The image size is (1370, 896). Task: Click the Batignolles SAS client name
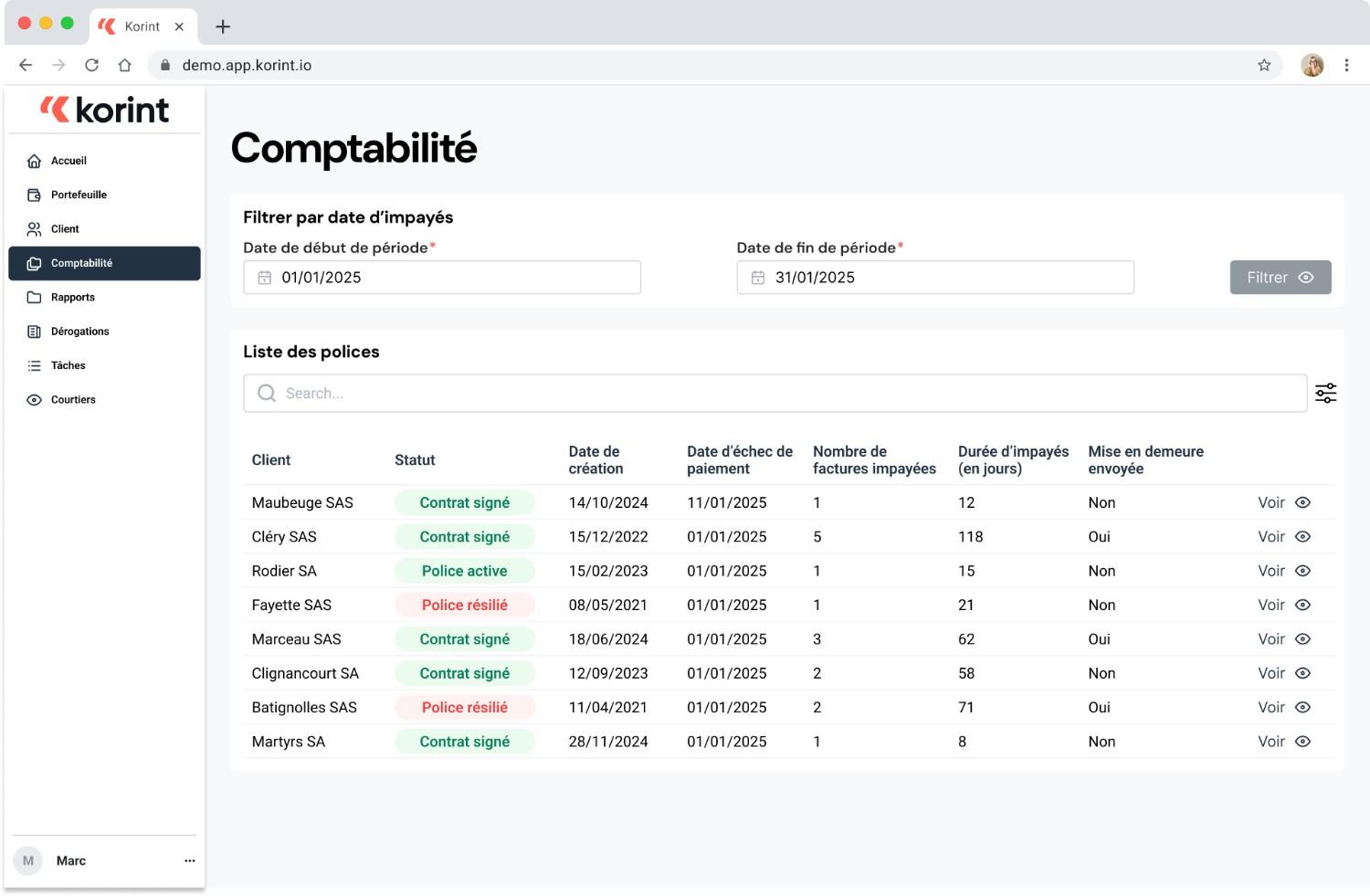[304, 707]
